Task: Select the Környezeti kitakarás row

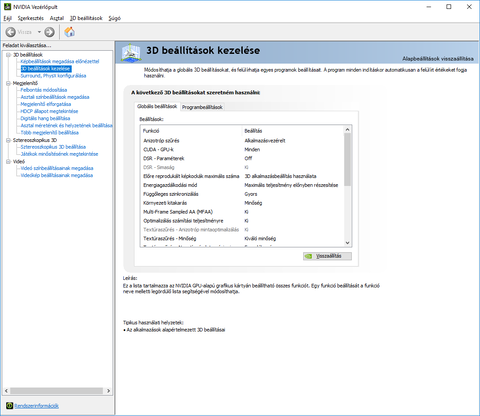Action: tap(242, 203)
